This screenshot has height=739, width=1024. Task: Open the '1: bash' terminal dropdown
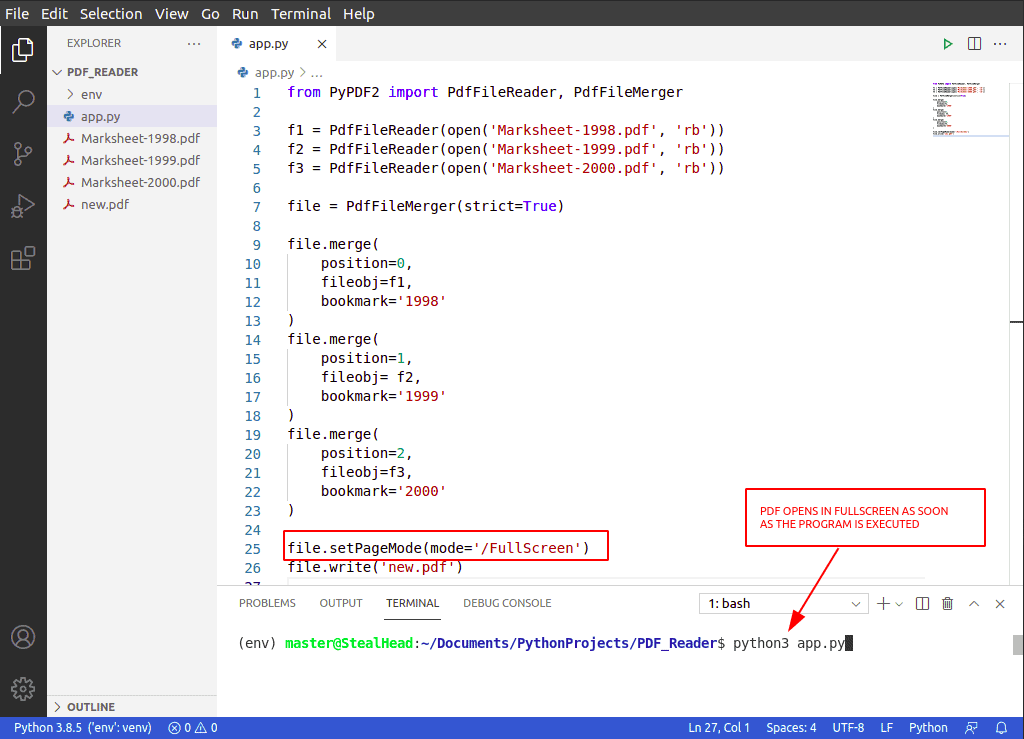pos(783,603)
